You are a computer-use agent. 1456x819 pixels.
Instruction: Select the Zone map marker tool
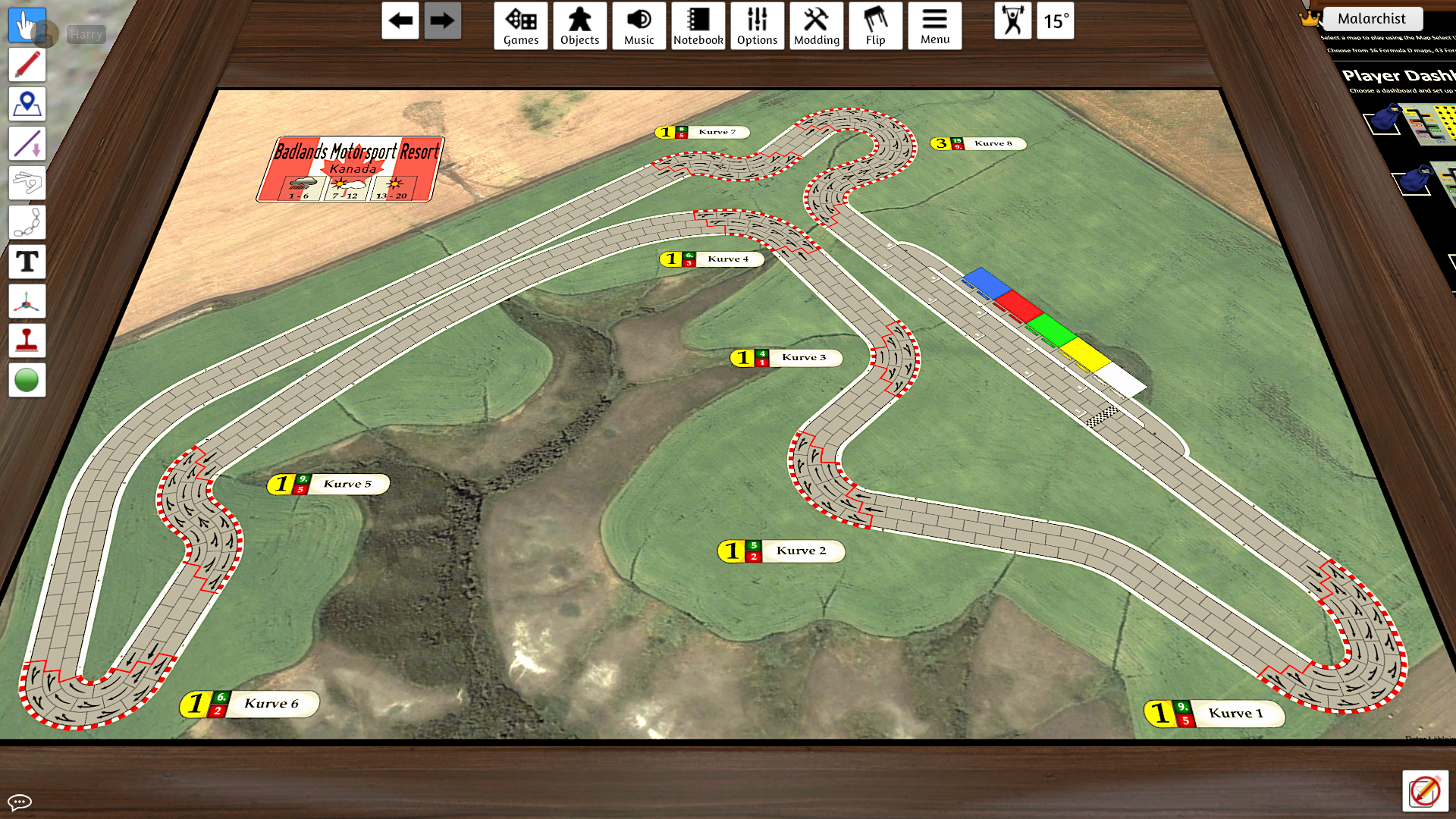pyautogui.click(x=27, y=104)
